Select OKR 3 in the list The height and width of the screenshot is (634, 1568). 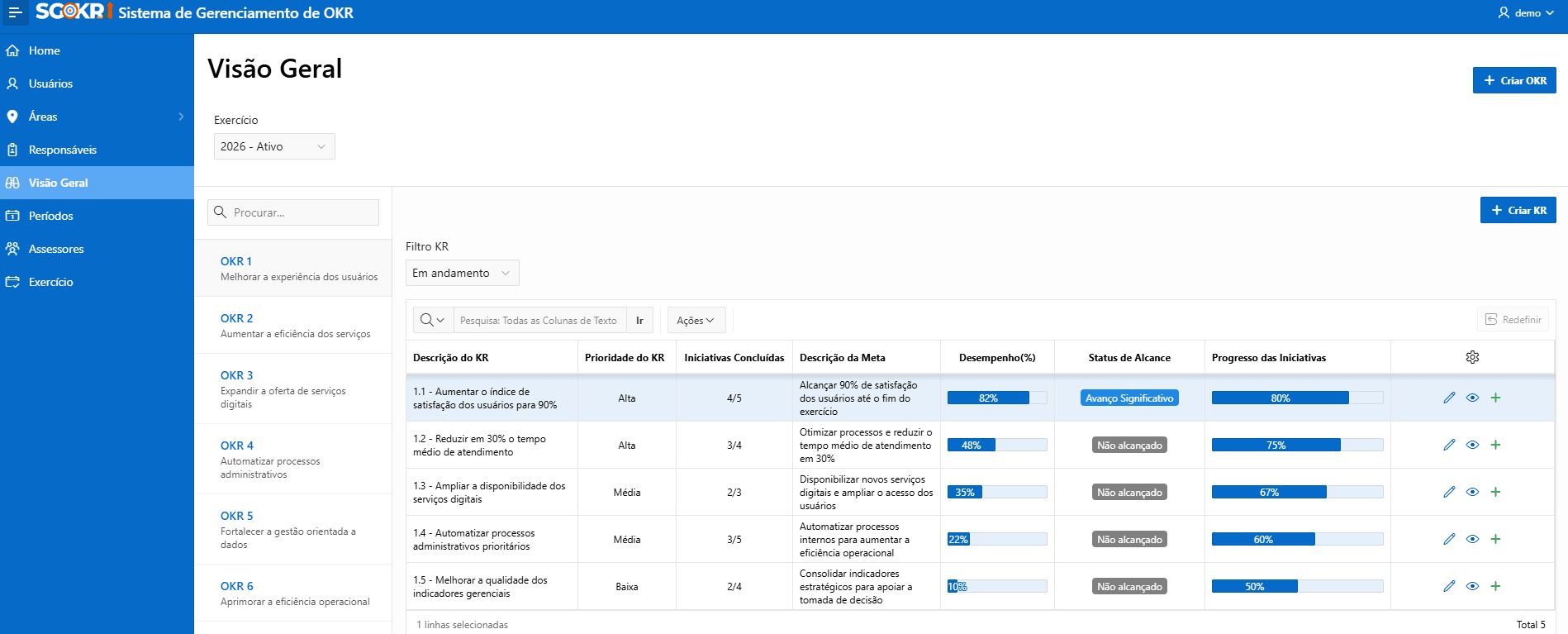pos(293,389)
